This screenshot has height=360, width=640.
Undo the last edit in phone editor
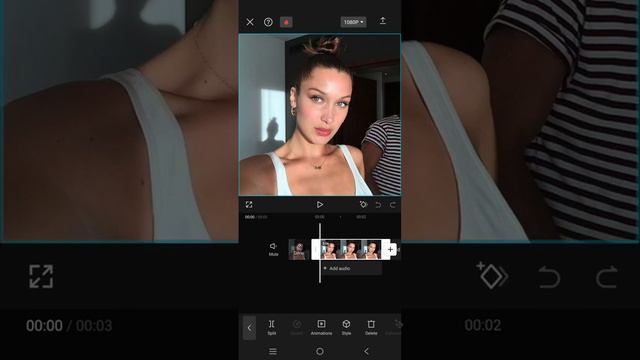pyautogui.click(x=378, y=204)
